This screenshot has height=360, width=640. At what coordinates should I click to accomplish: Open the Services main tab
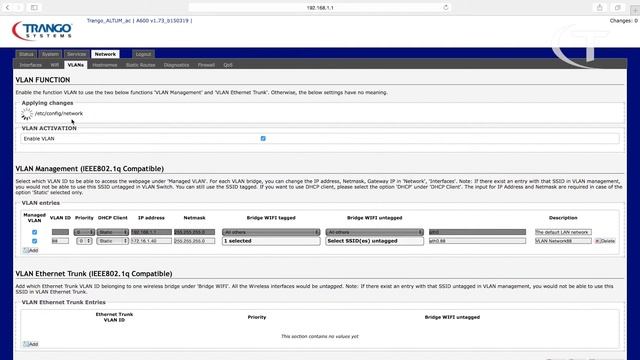(x=76, y=54)
